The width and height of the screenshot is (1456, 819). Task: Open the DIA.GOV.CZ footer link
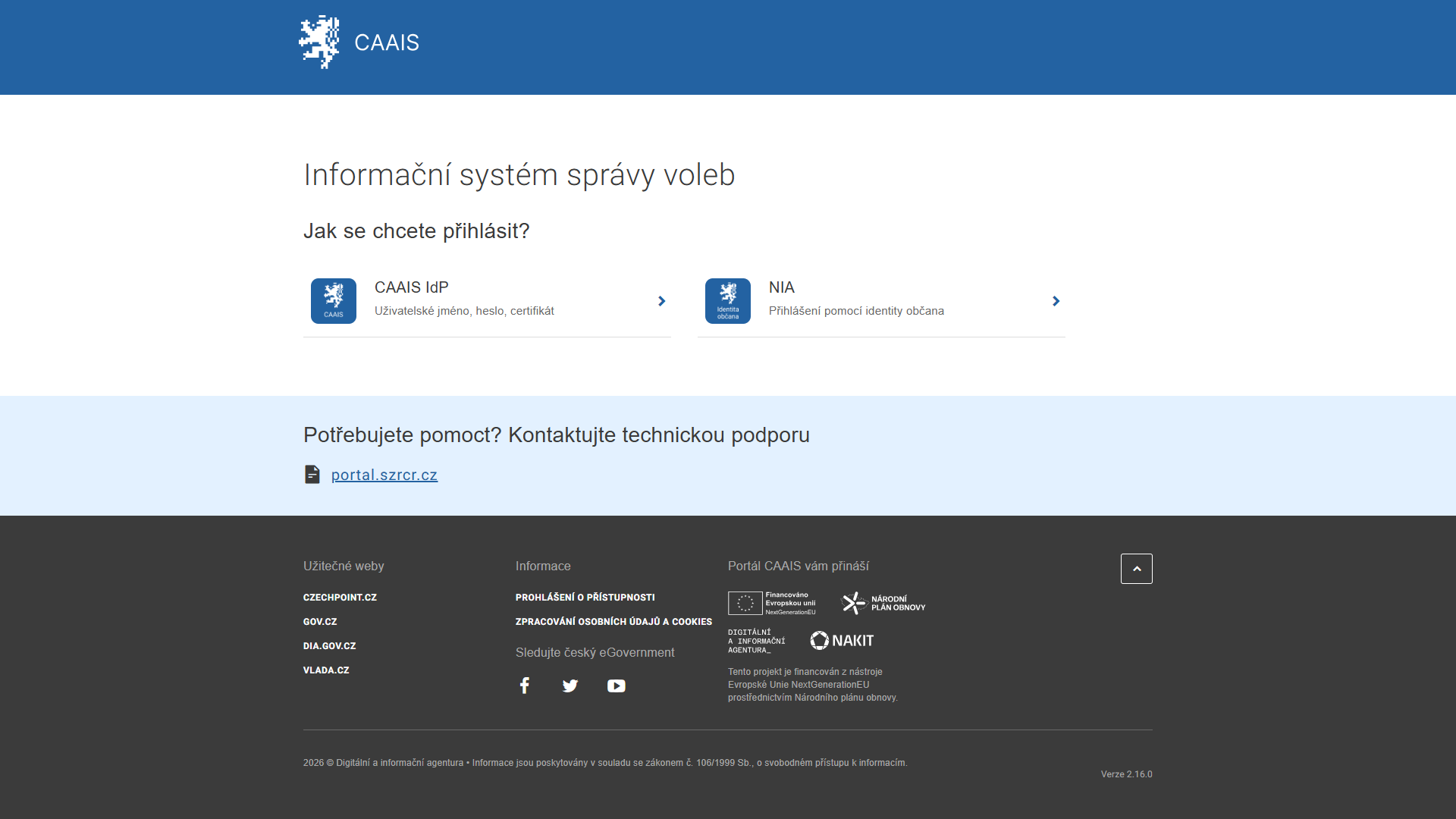329,646
